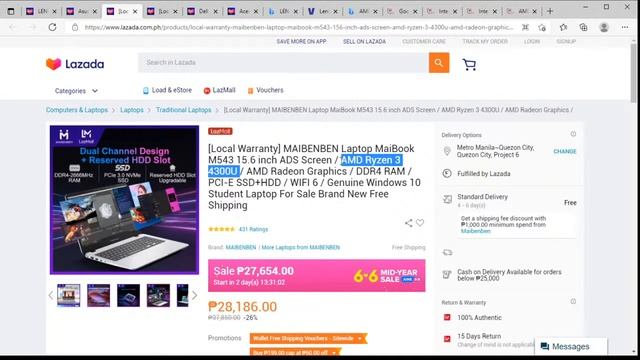Close the Dell browser tab

(216, 11)
